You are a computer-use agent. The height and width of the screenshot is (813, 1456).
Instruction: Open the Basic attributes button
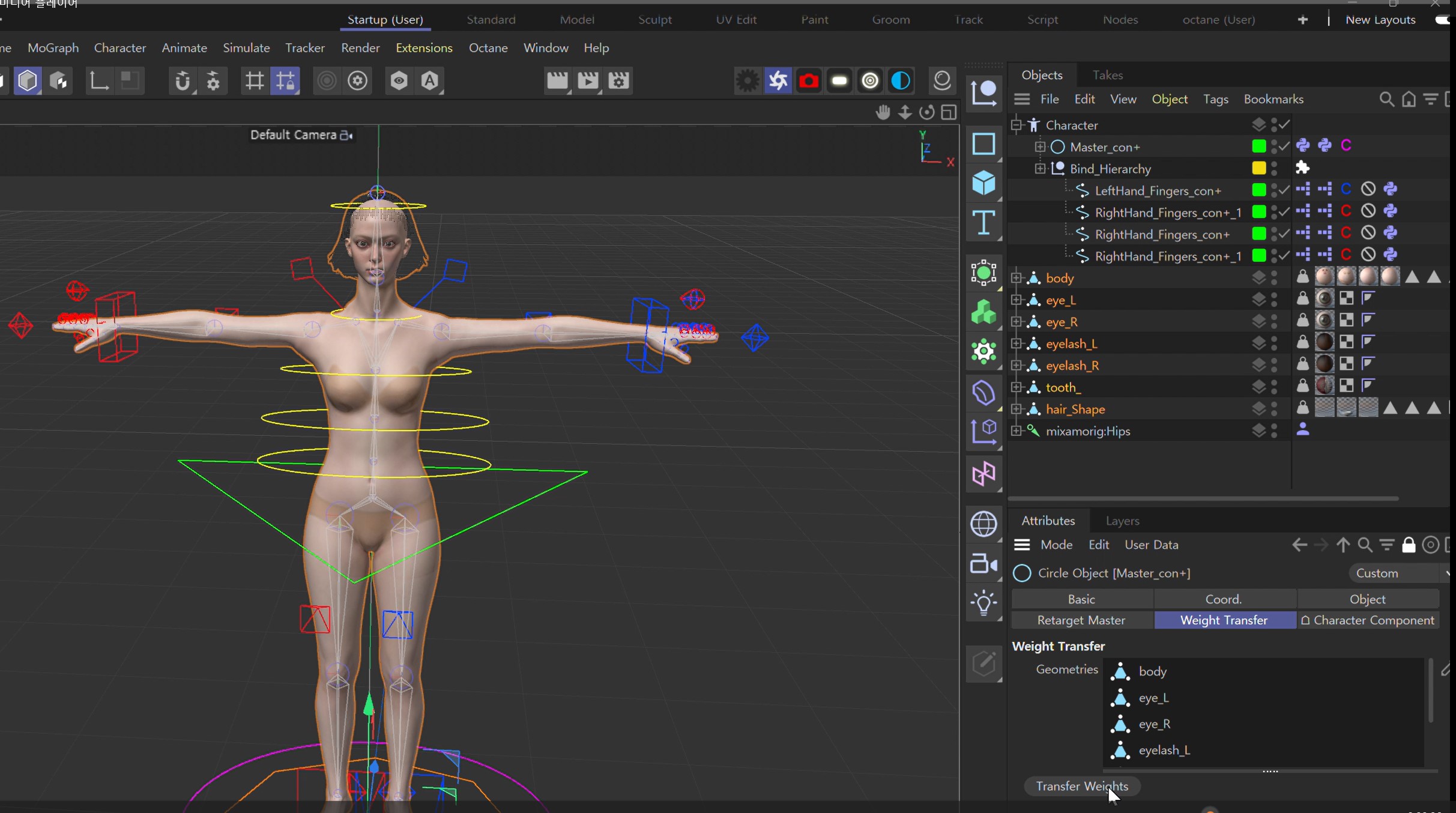[1081, 599]
